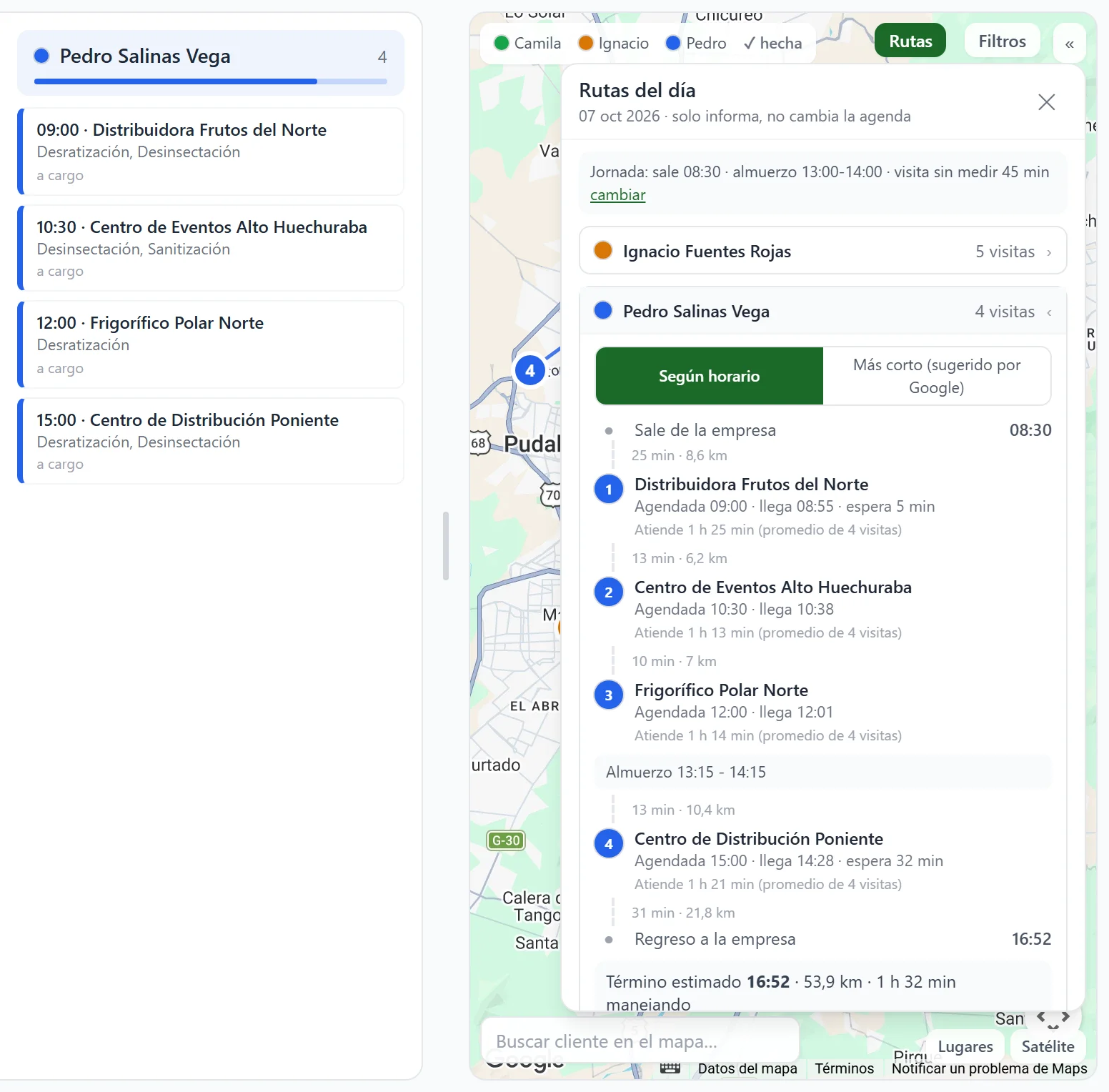The height and width of the screenshot is (1092, 1109).
Task: Choose the Según horario route order
Action: [x=710, y=376]
